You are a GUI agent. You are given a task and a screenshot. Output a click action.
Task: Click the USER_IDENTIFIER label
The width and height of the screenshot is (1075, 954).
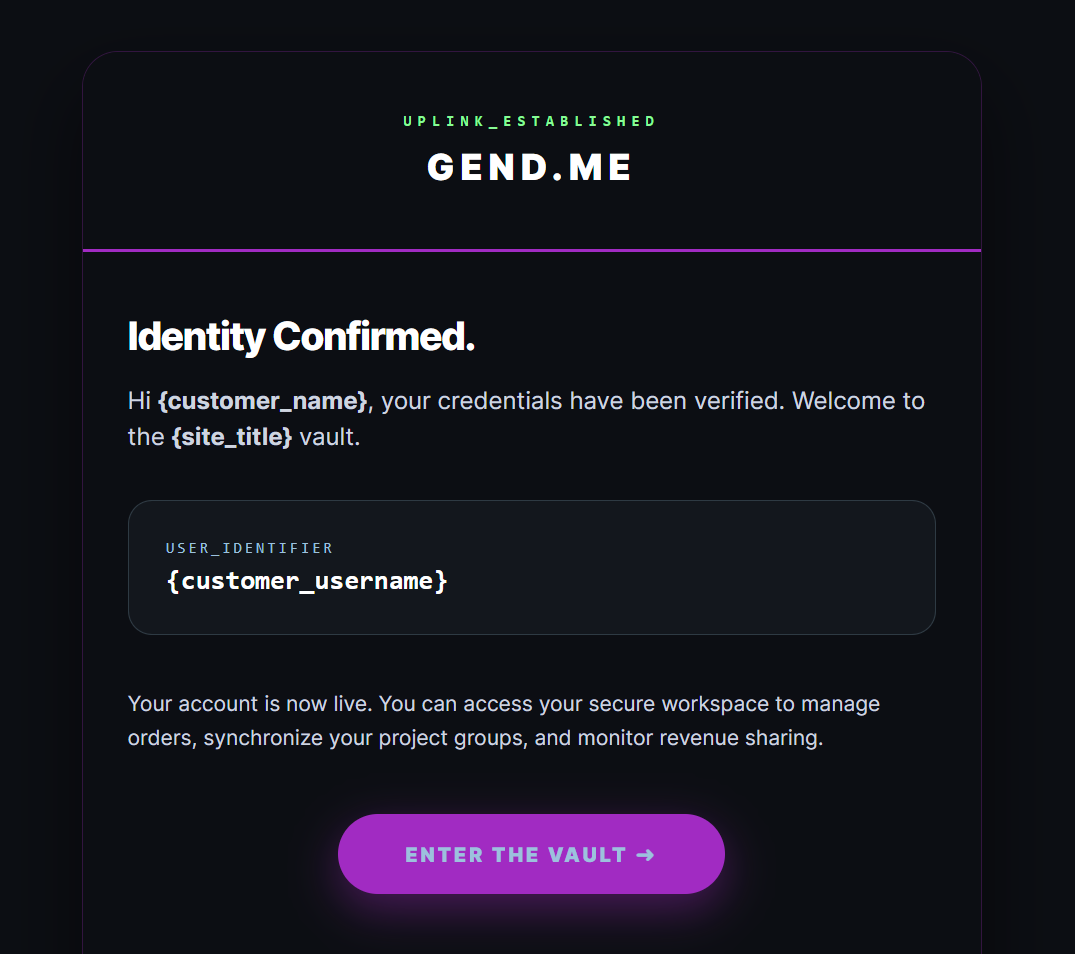(x=249, y=548)
